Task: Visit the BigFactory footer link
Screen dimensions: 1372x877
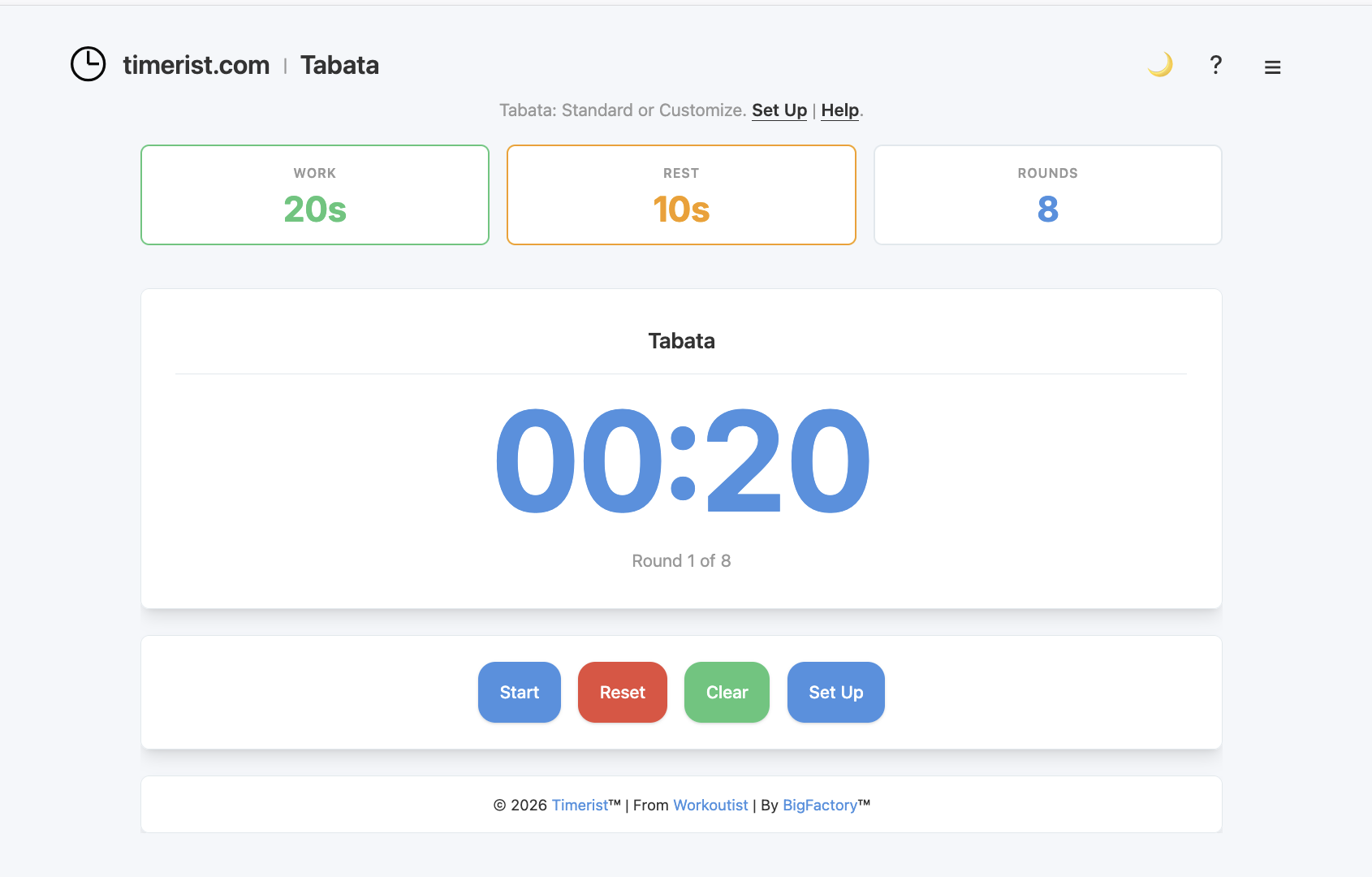Action: point(820,805)
